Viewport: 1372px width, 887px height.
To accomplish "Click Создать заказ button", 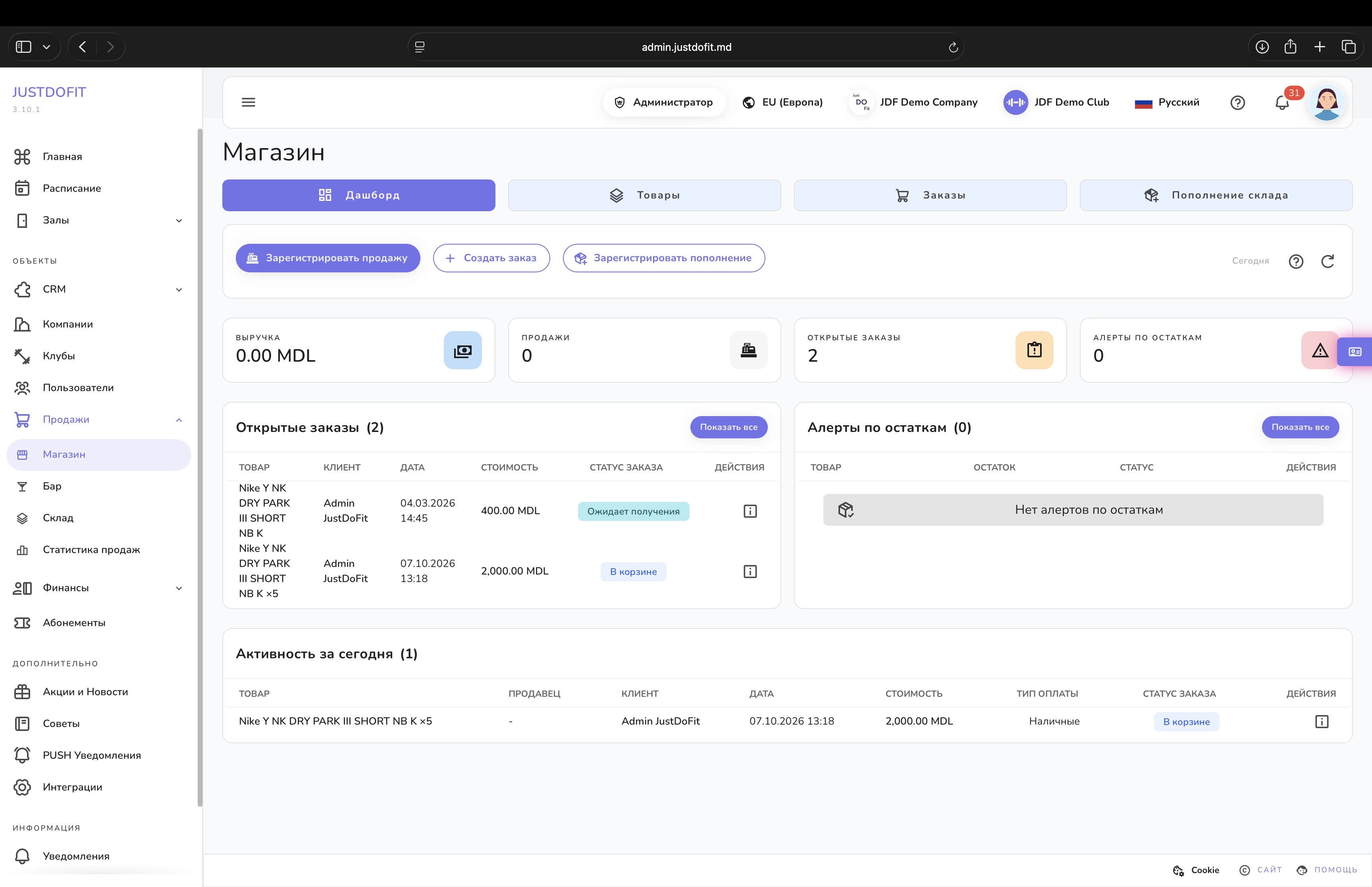I will 491,258.
